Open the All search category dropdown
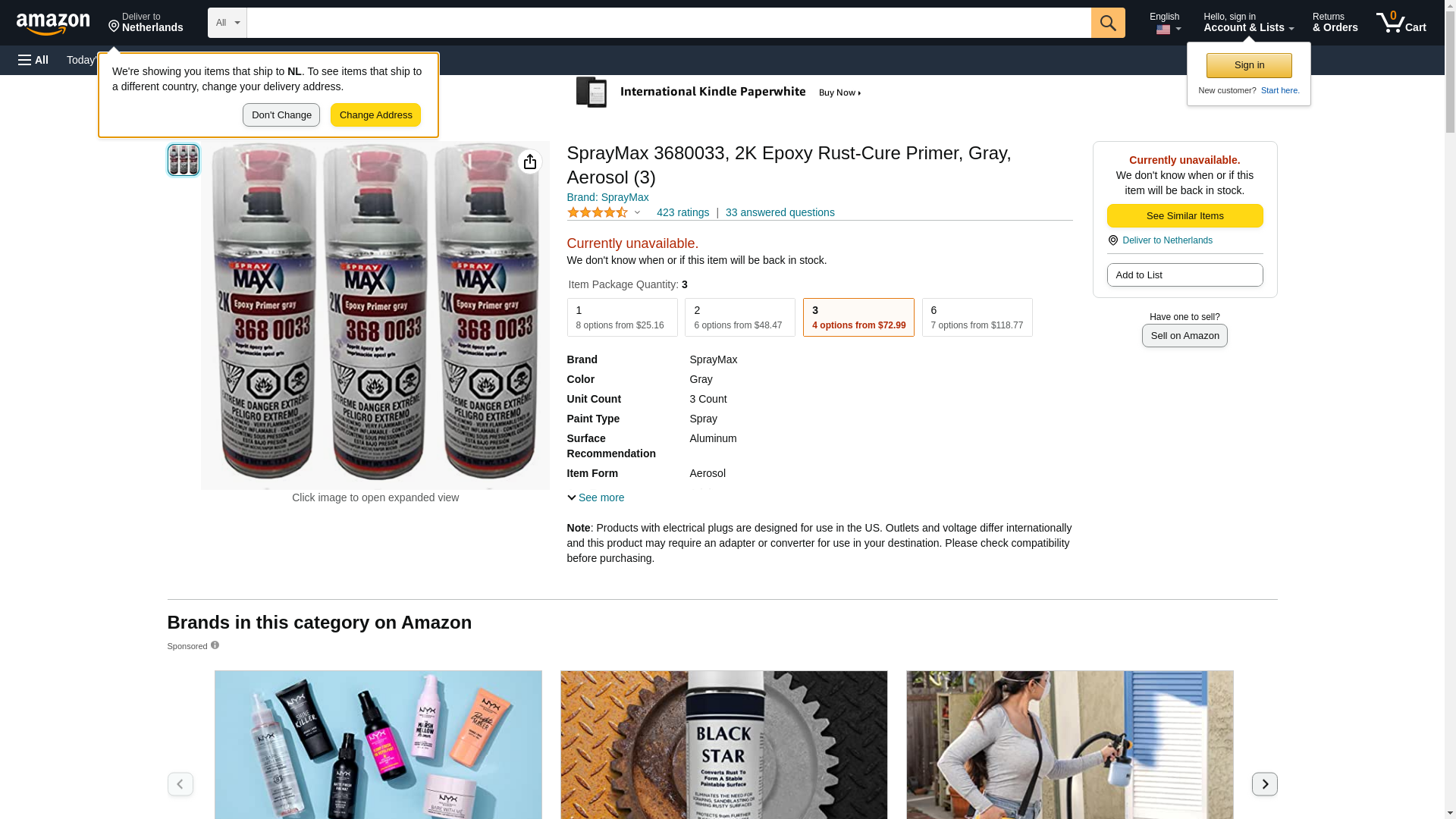The image size is (1456, 819). coord(227,23)
